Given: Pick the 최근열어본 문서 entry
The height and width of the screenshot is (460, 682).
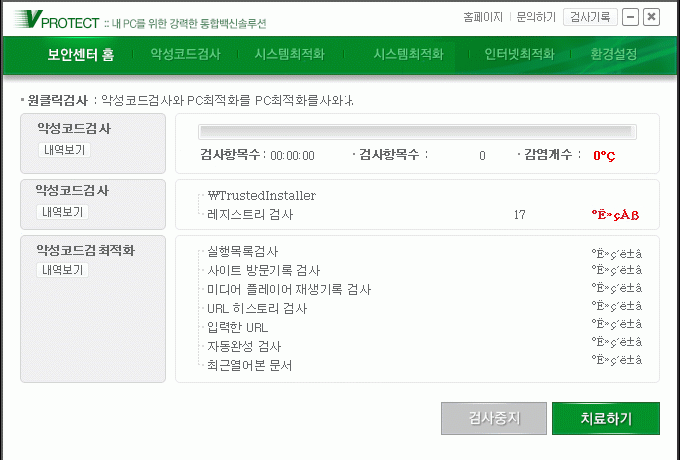Looking at the screenshot, I should pos(249,365).
